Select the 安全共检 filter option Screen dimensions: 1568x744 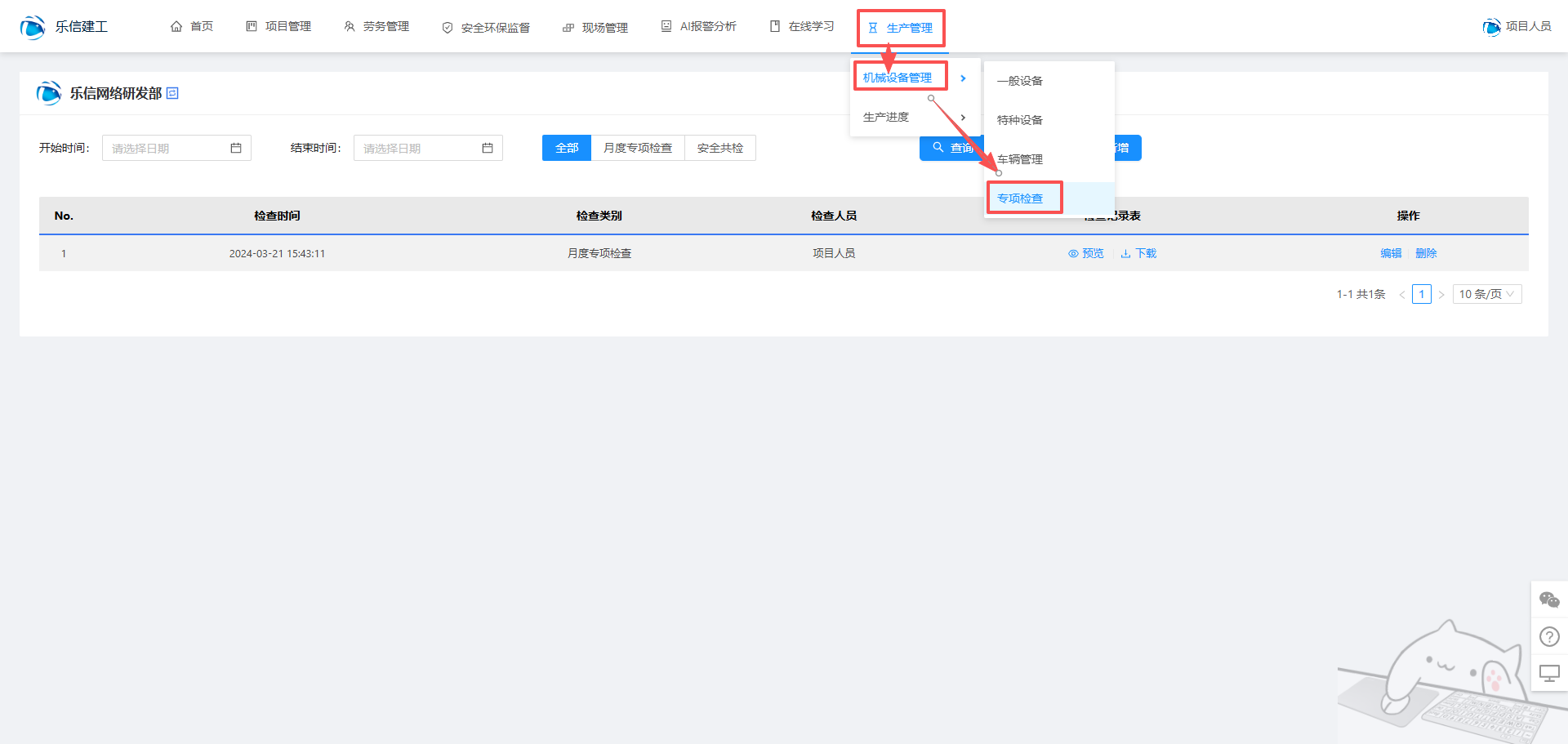[x=720, y=148]
